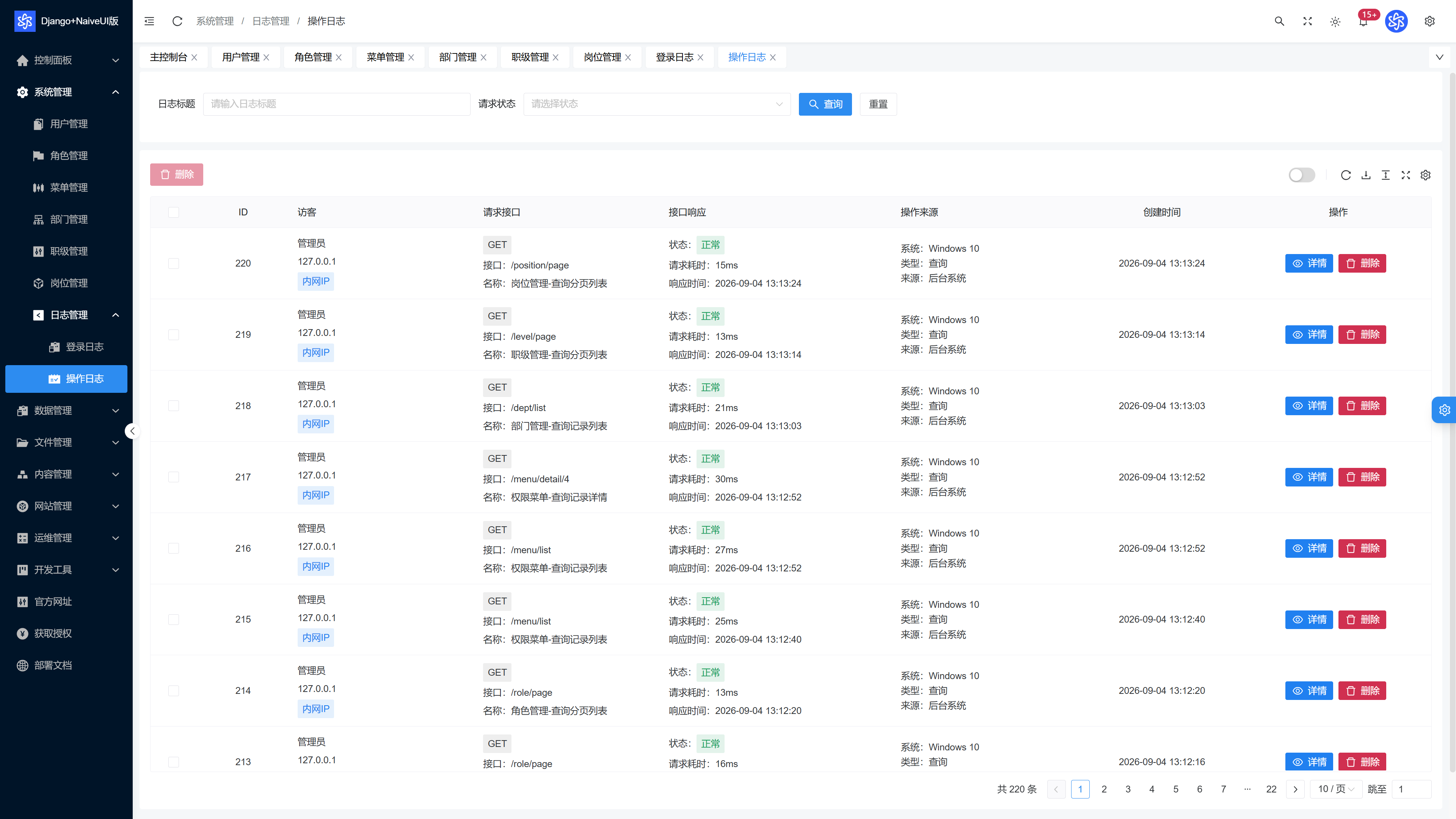Click the refresh page icon in header
The height and width of the screenshot is (819, 1456).
[177, 21]
